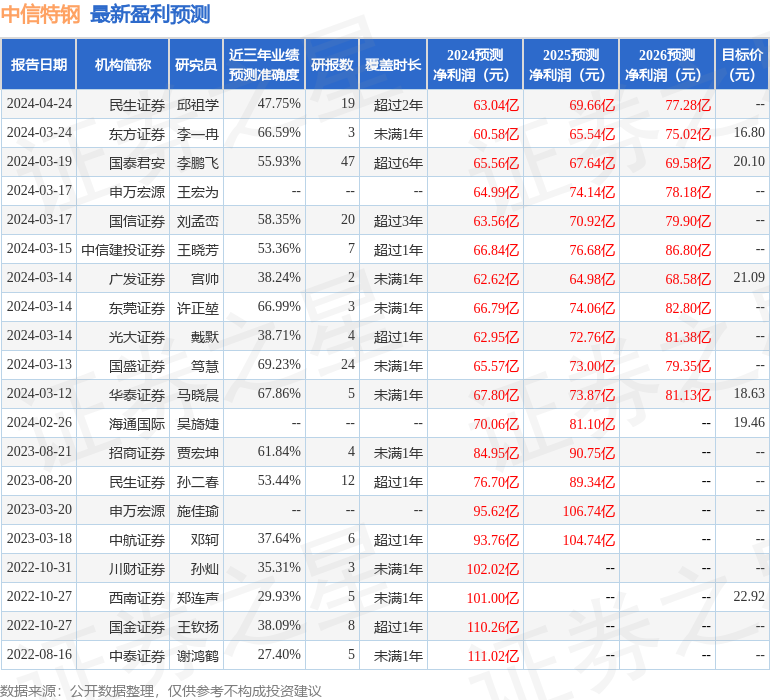The height and width of the screenshot is (700, 770).
Task: Click 中信建投证券 institution name
Action: pos(123,250)
